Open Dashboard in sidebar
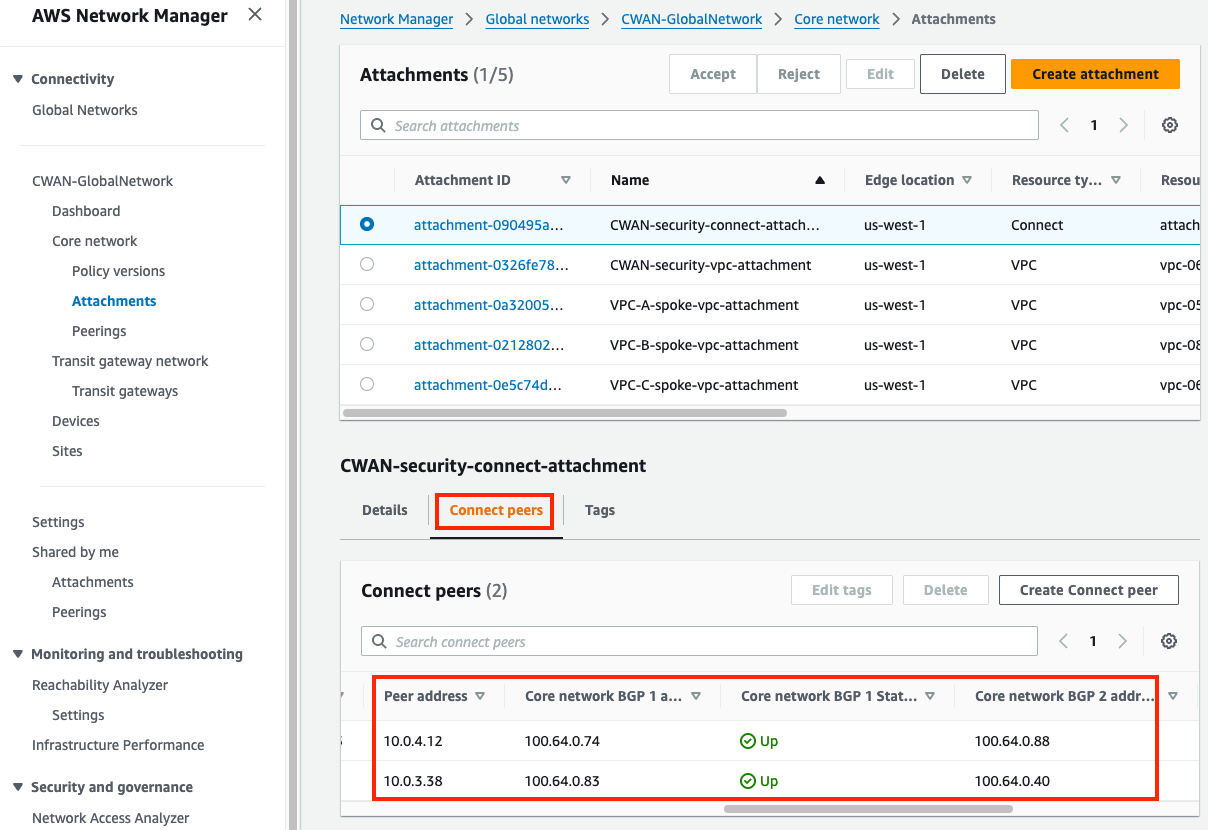 point(86,211)
